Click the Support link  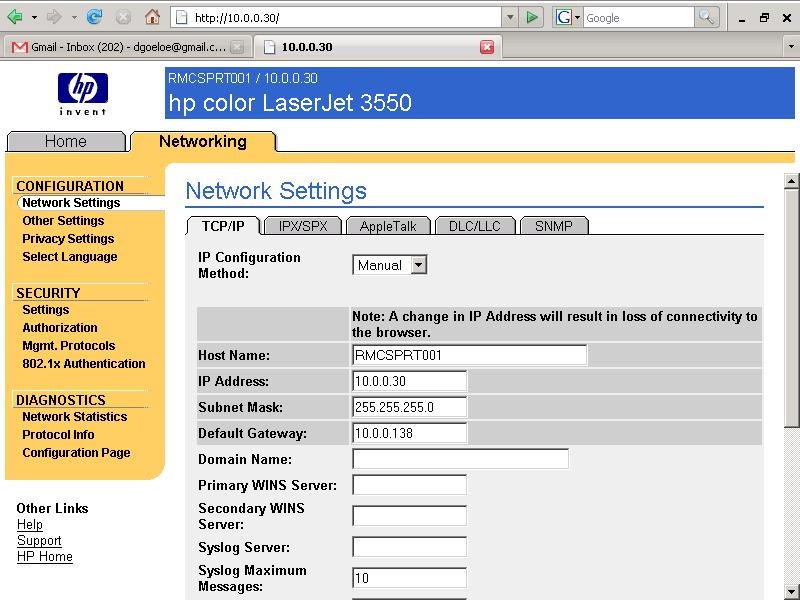pos(39,540)
